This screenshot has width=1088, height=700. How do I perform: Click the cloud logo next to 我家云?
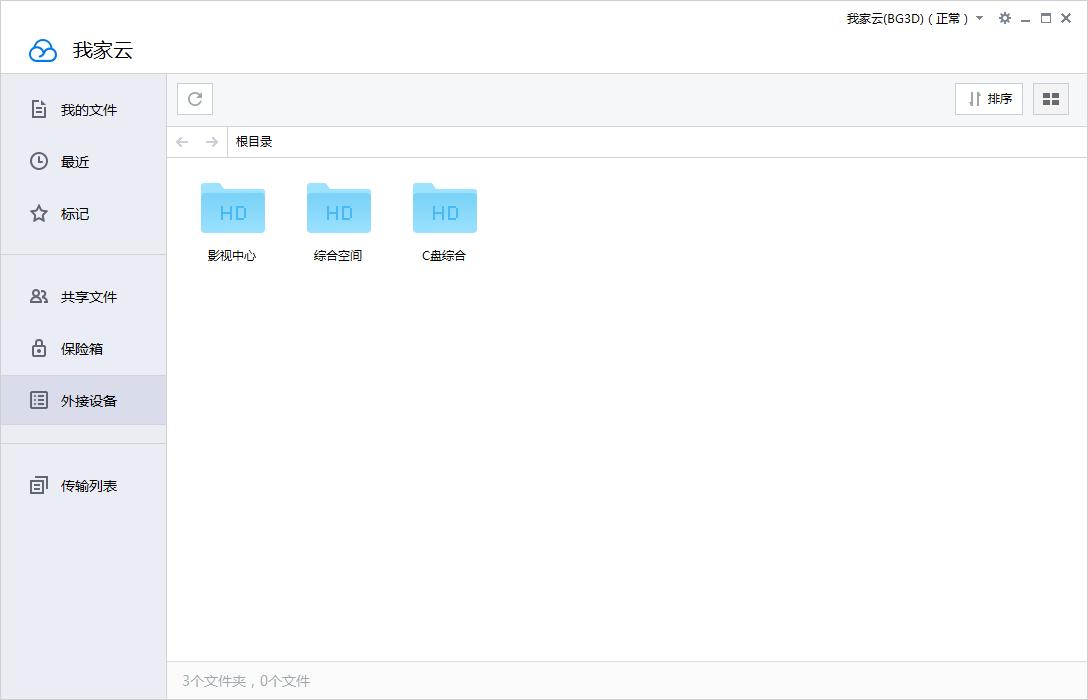pyautogui.click(x=40, y=48)
